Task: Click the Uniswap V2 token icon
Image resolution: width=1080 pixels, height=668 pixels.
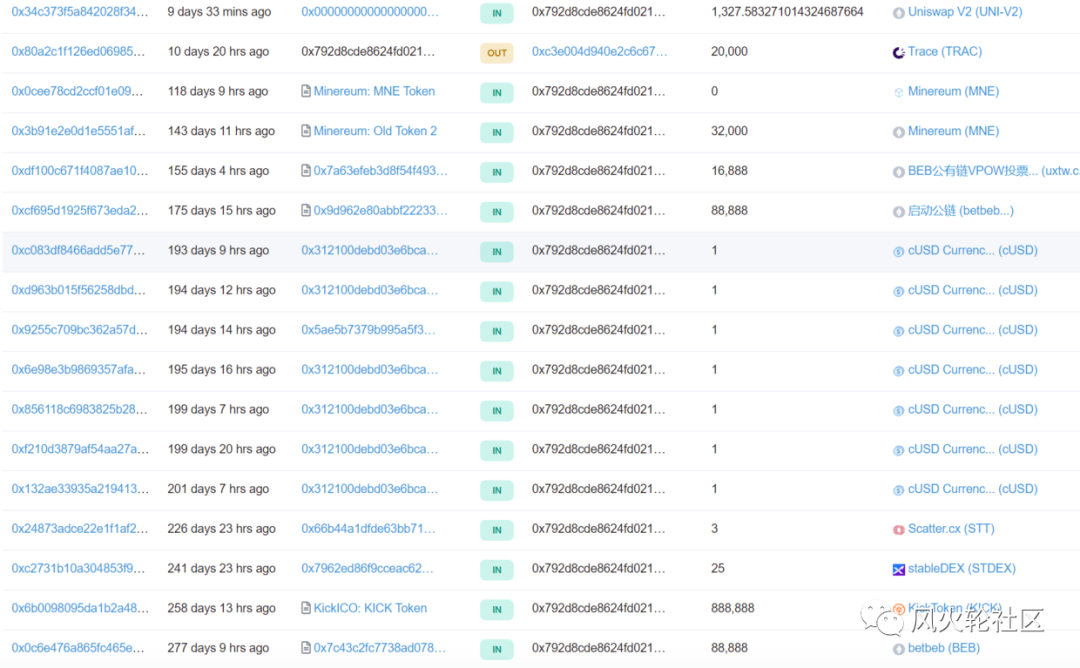Action: point(898,13)
